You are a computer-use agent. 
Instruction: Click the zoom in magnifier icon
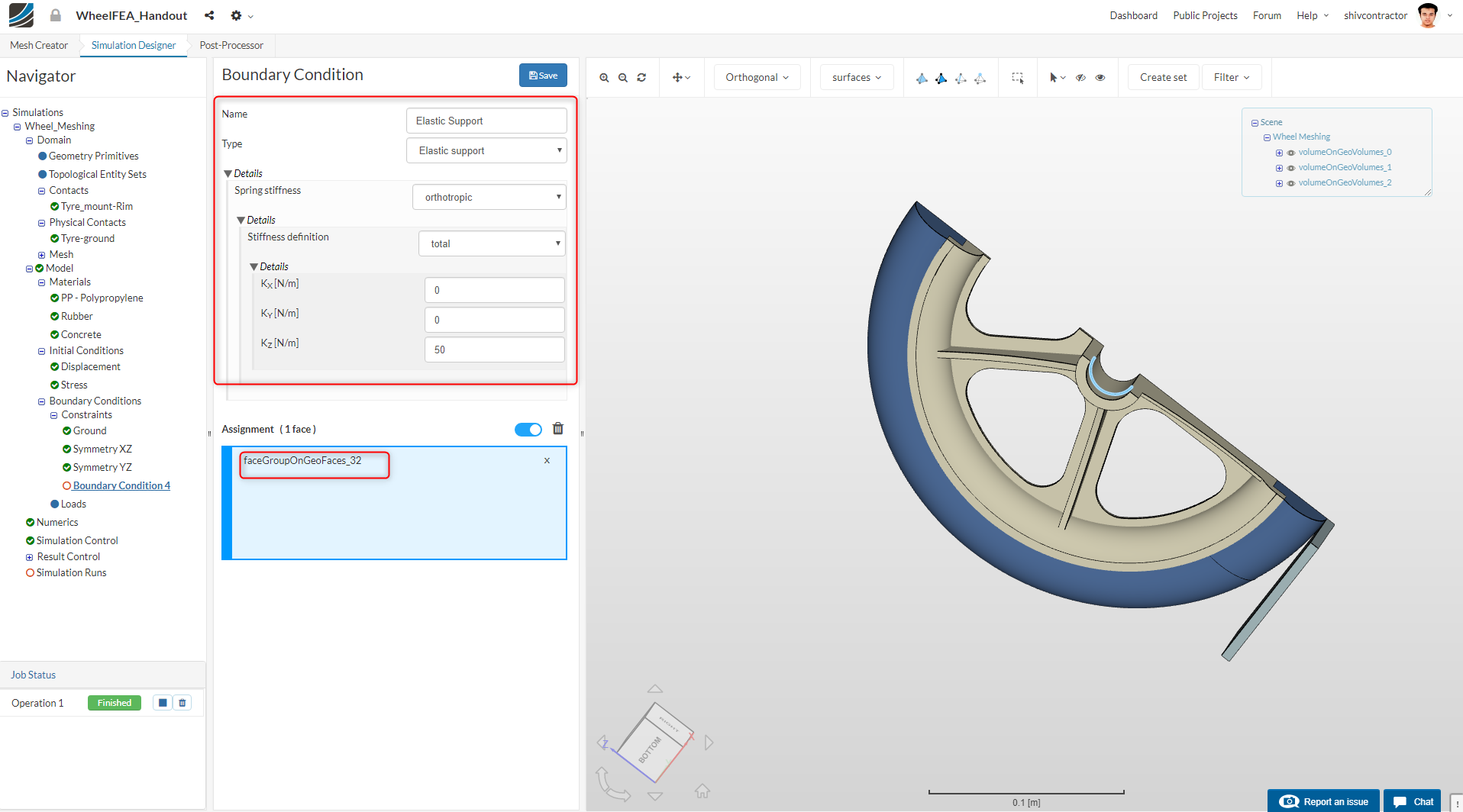604,78
